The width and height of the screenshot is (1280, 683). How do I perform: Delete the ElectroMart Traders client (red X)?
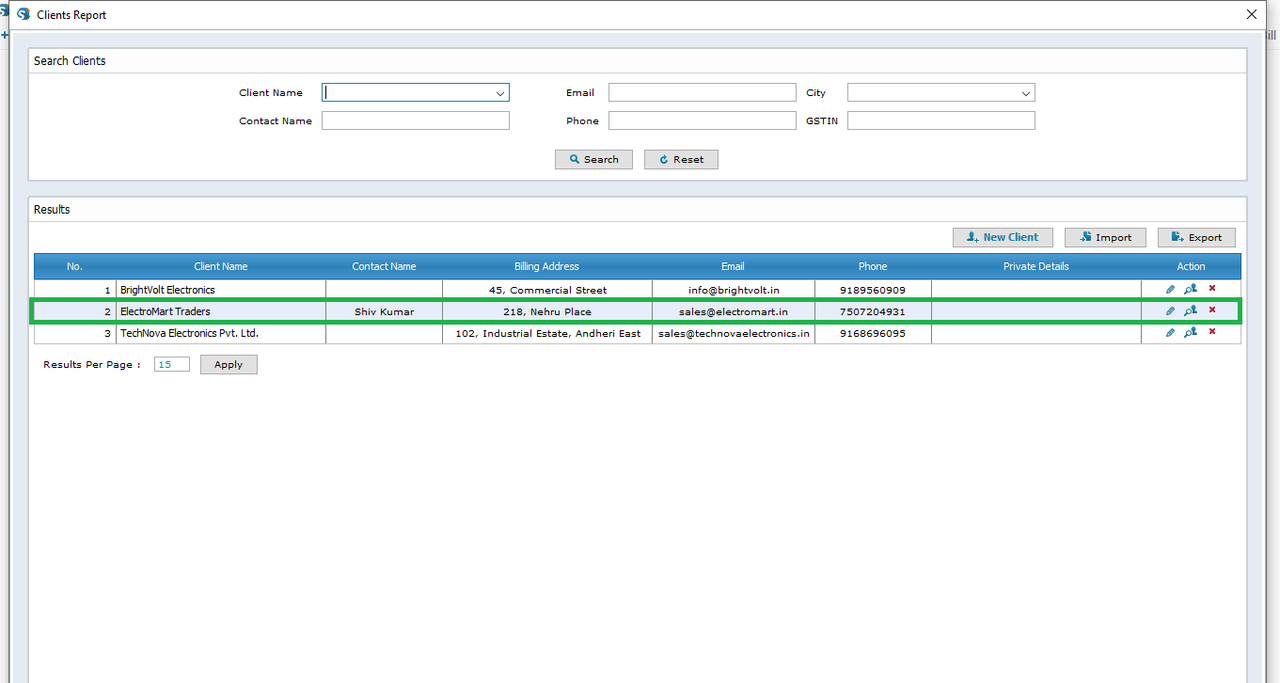tap(1212, 310)
